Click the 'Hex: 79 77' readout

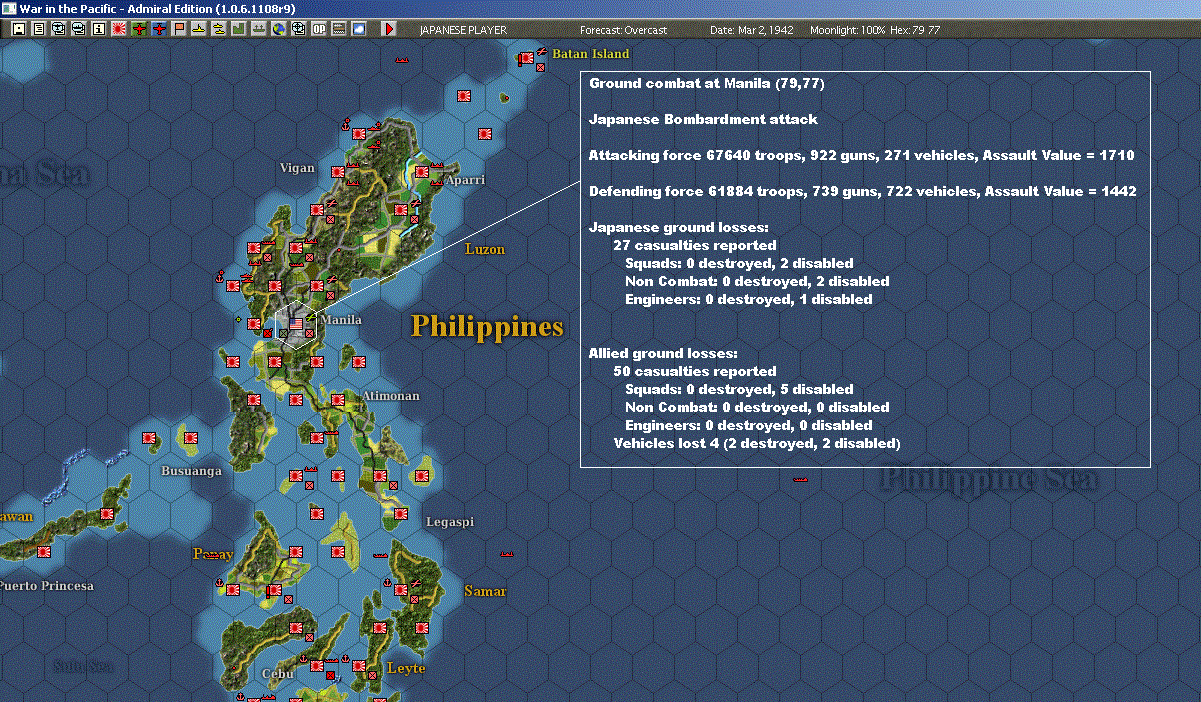915,30
